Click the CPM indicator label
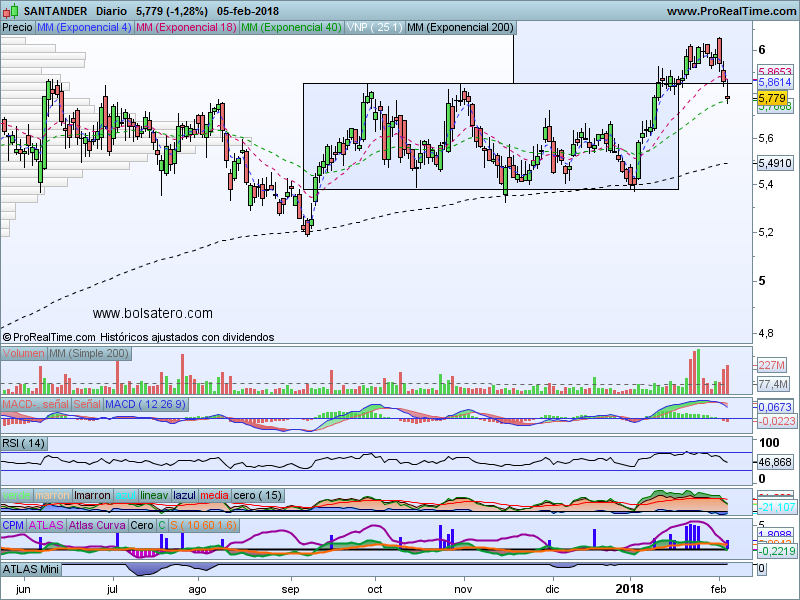Screen dimensions: 800x600 pyautogui.click(x=13, y=524)
